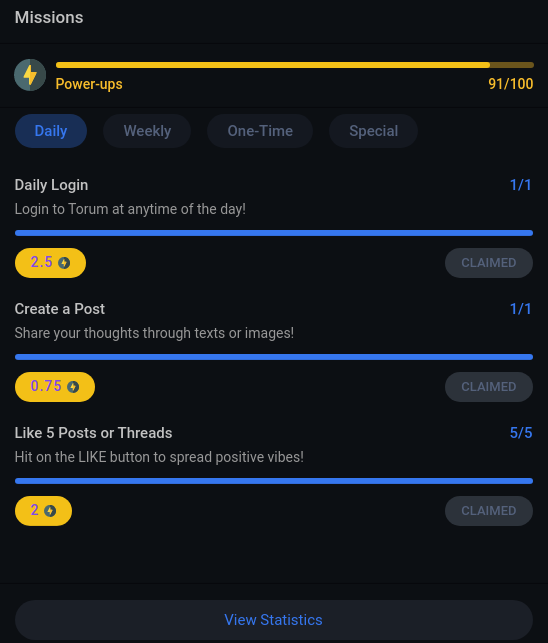This screenshot has height=643, width=548.
Task: Click CLAIMED button for Daily Login
Action: tap(489, 263)
